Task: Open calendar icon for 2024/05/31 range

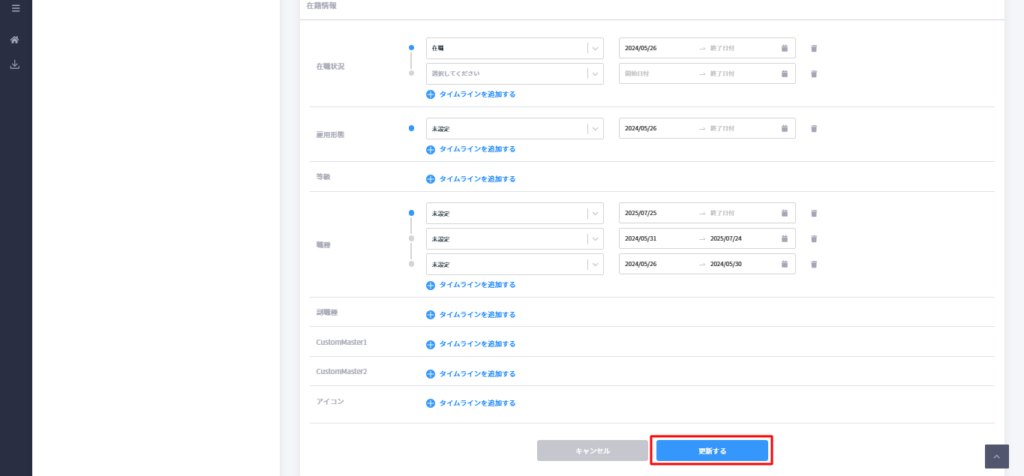Action: point(784,239)
